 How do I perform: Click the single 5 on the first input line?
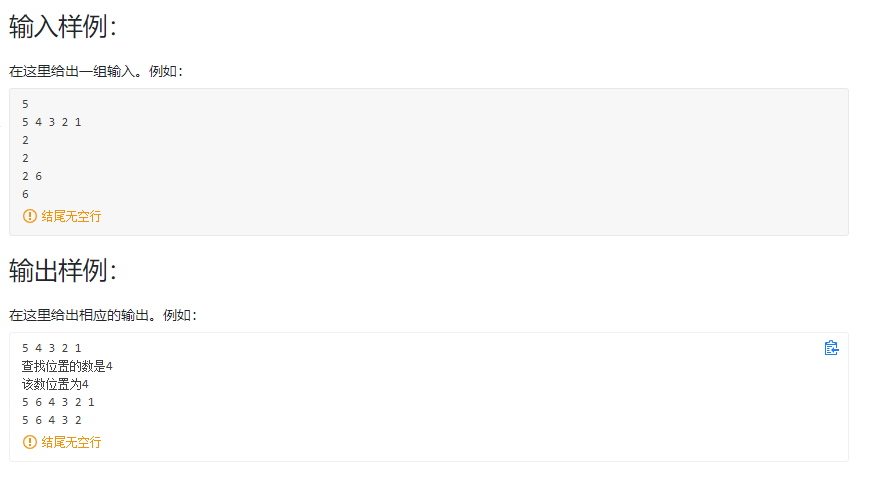pos(25,104)
